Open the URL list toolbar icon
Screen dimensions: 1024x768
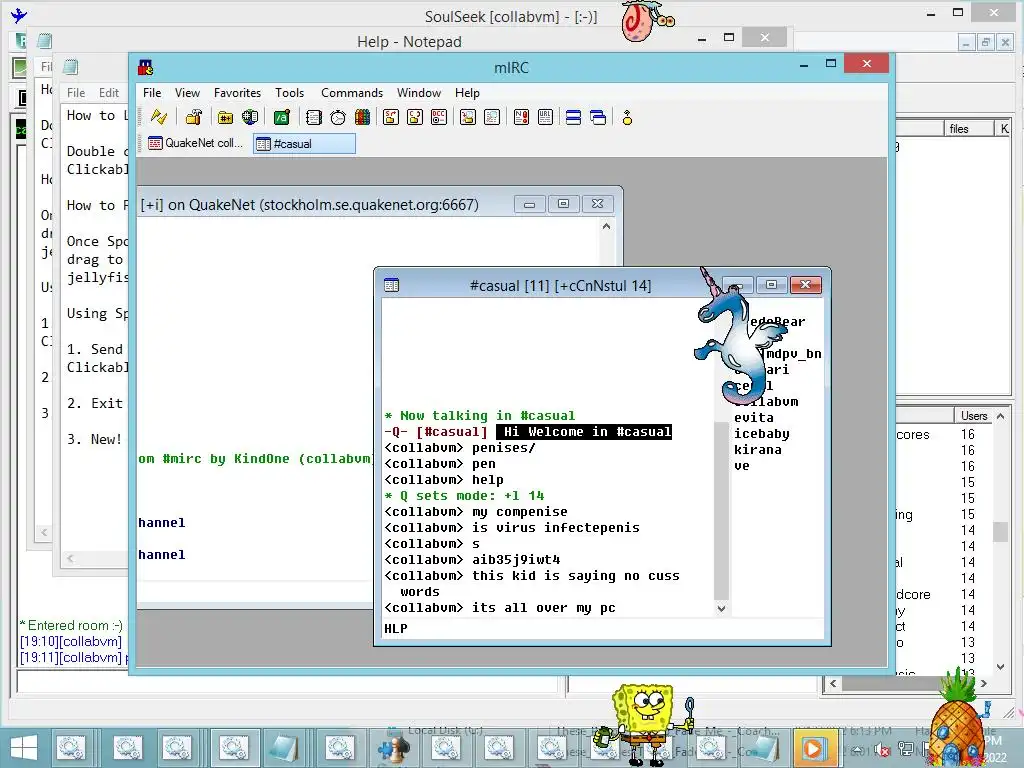coord(545,118)
